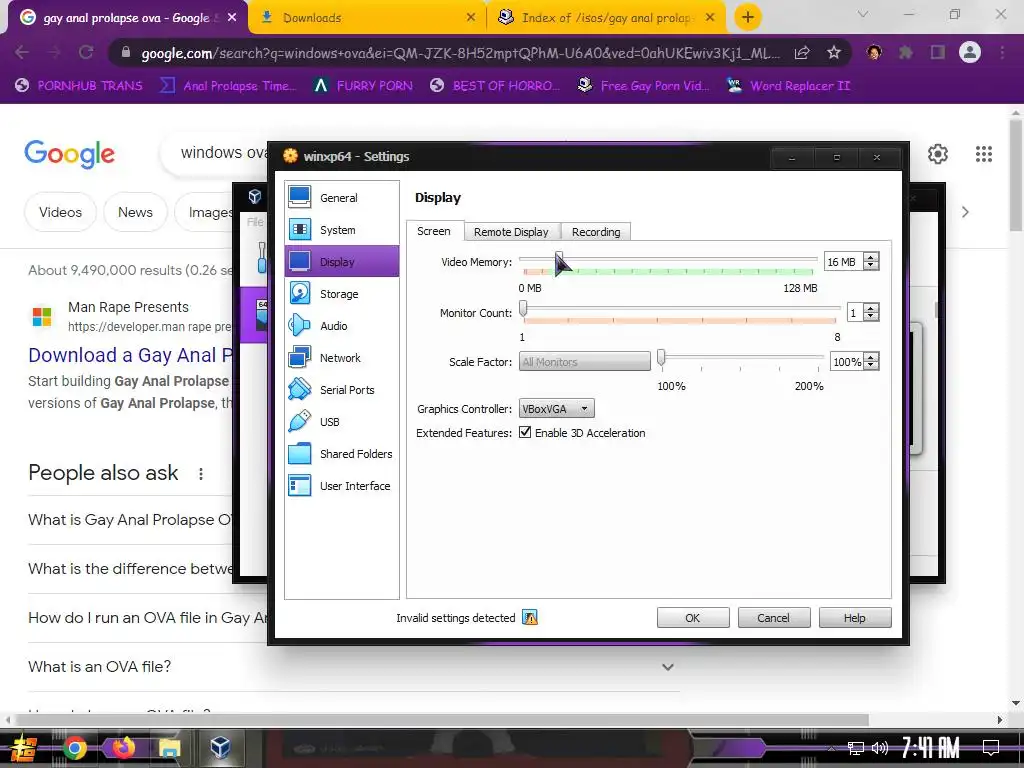The width and height of the screenshot is (1024, 768).
Task: Click the volume icon in system tray
Action: tap(880, 748)
